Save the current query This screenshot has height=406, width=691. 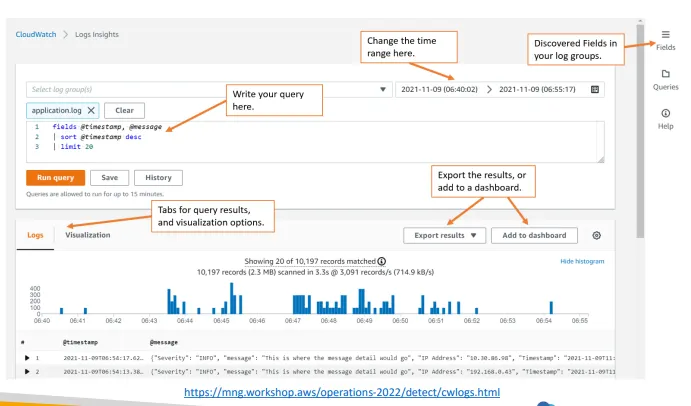pos(110,178)
